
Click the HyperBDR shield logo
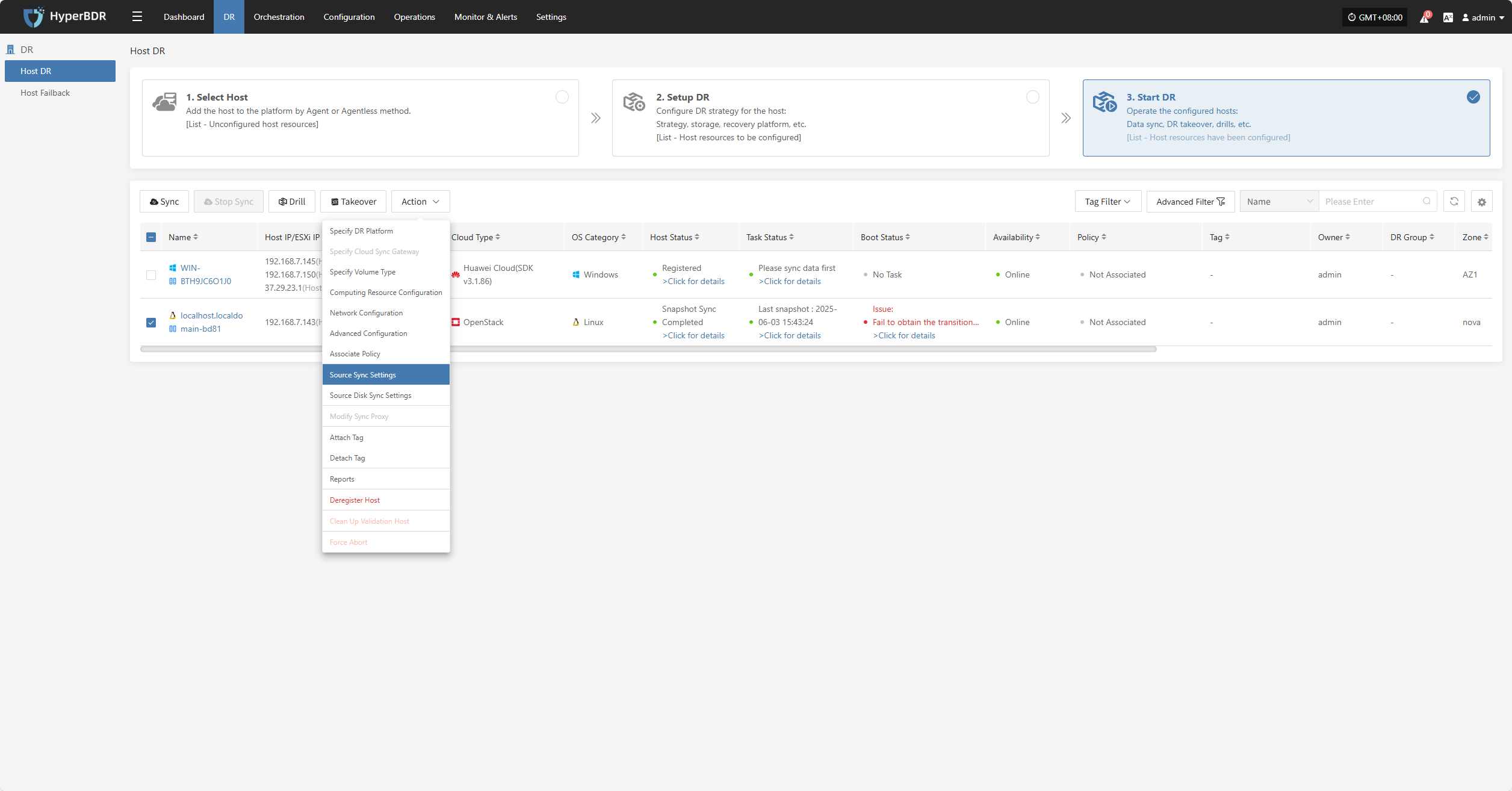pos(34,17)
